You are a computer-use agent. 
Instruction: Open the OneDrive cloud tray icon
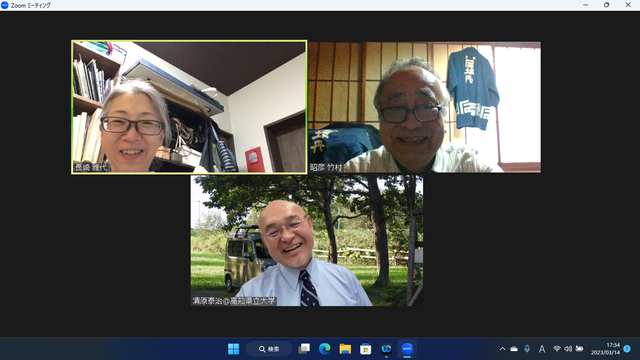coord(514,349)
